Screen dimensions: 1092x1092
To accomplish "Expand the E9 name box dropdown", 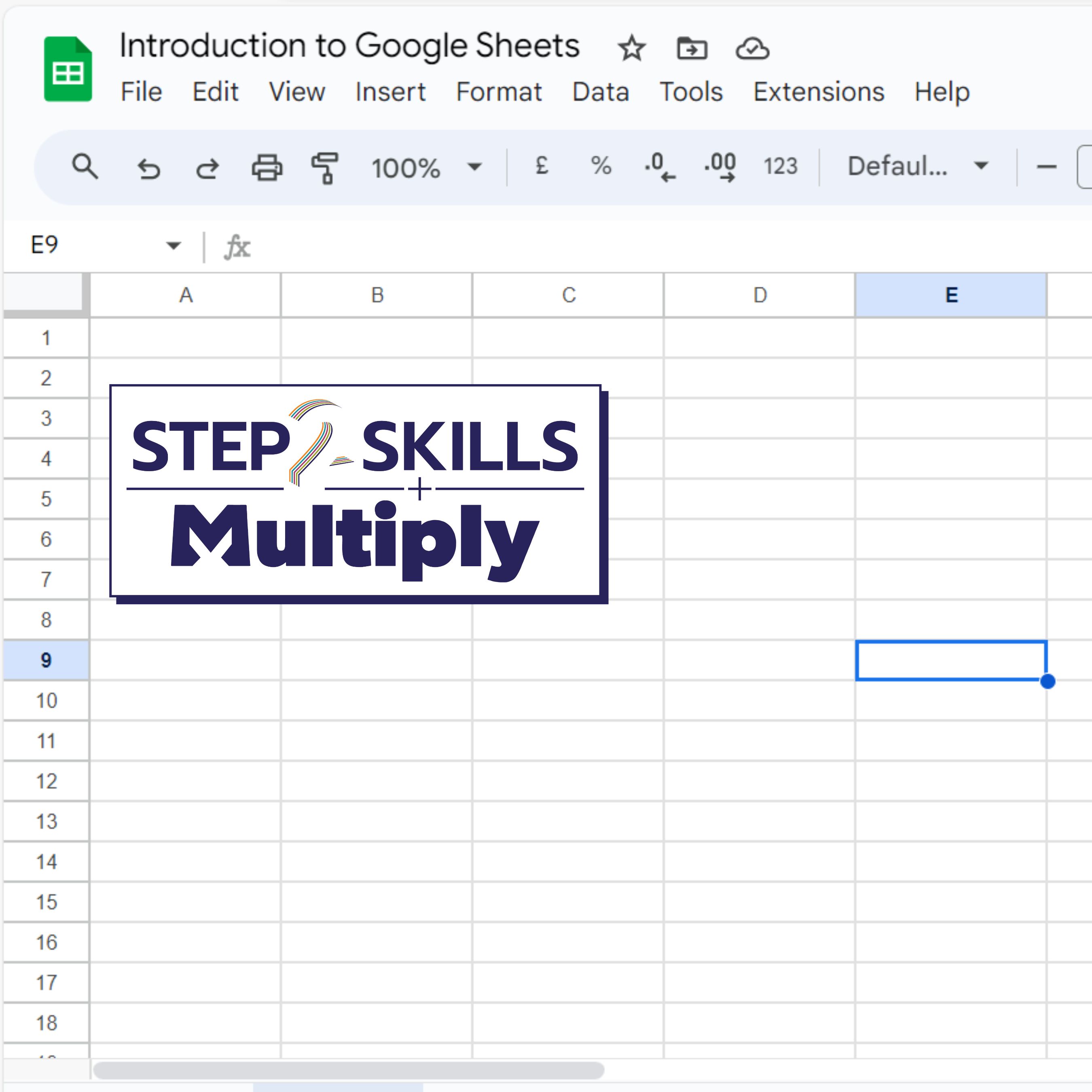I will [174, 245].
